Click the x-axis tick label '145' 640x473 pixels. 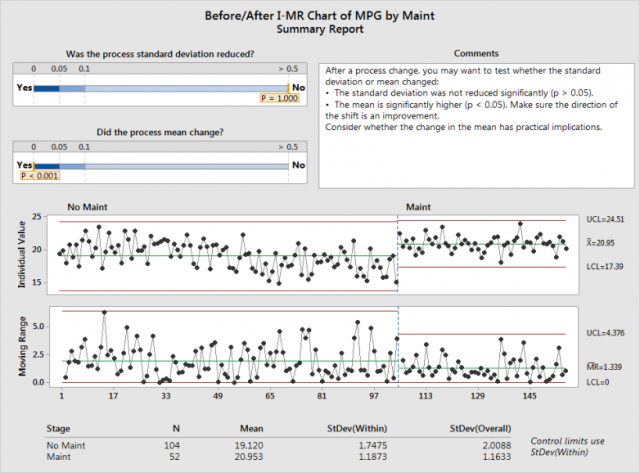pos(529,395)
